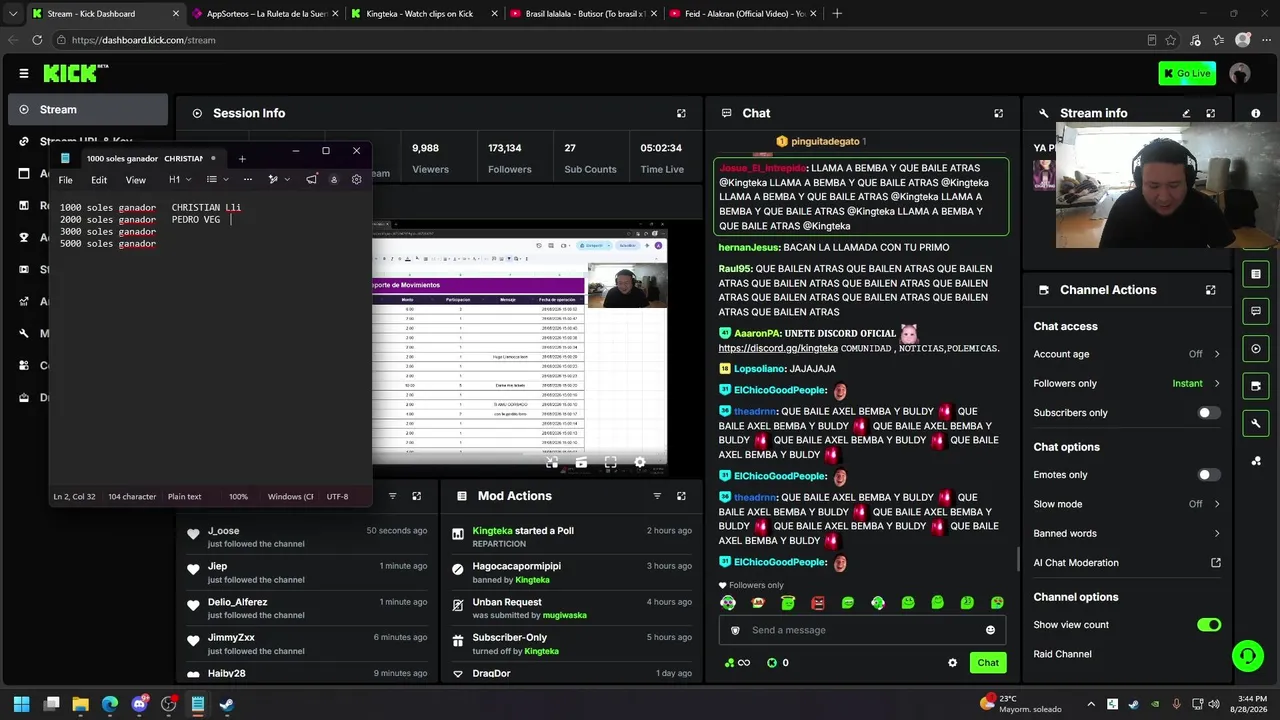1280x720 pixels.
Task: Switch to the Feid Alakran YouTube tab
Action: 741,14
